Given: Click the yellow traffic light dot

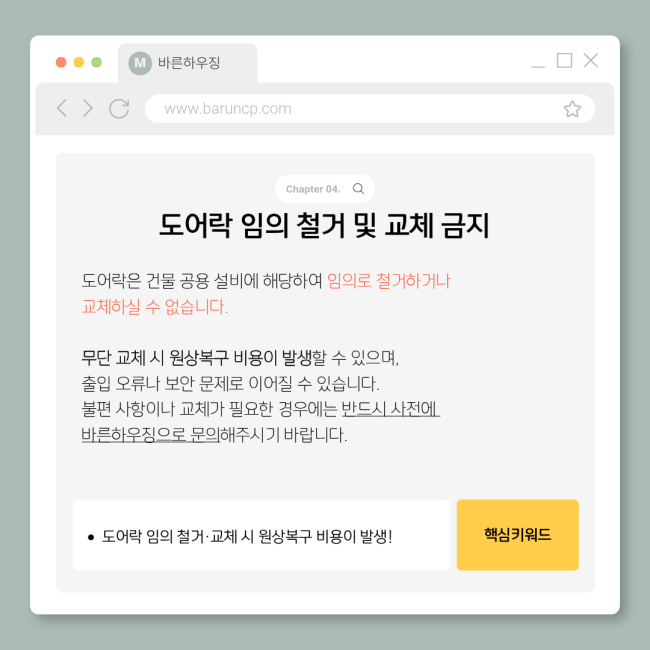Looking at the screenshot, I should pyautogui.click(x=79, y=62).
